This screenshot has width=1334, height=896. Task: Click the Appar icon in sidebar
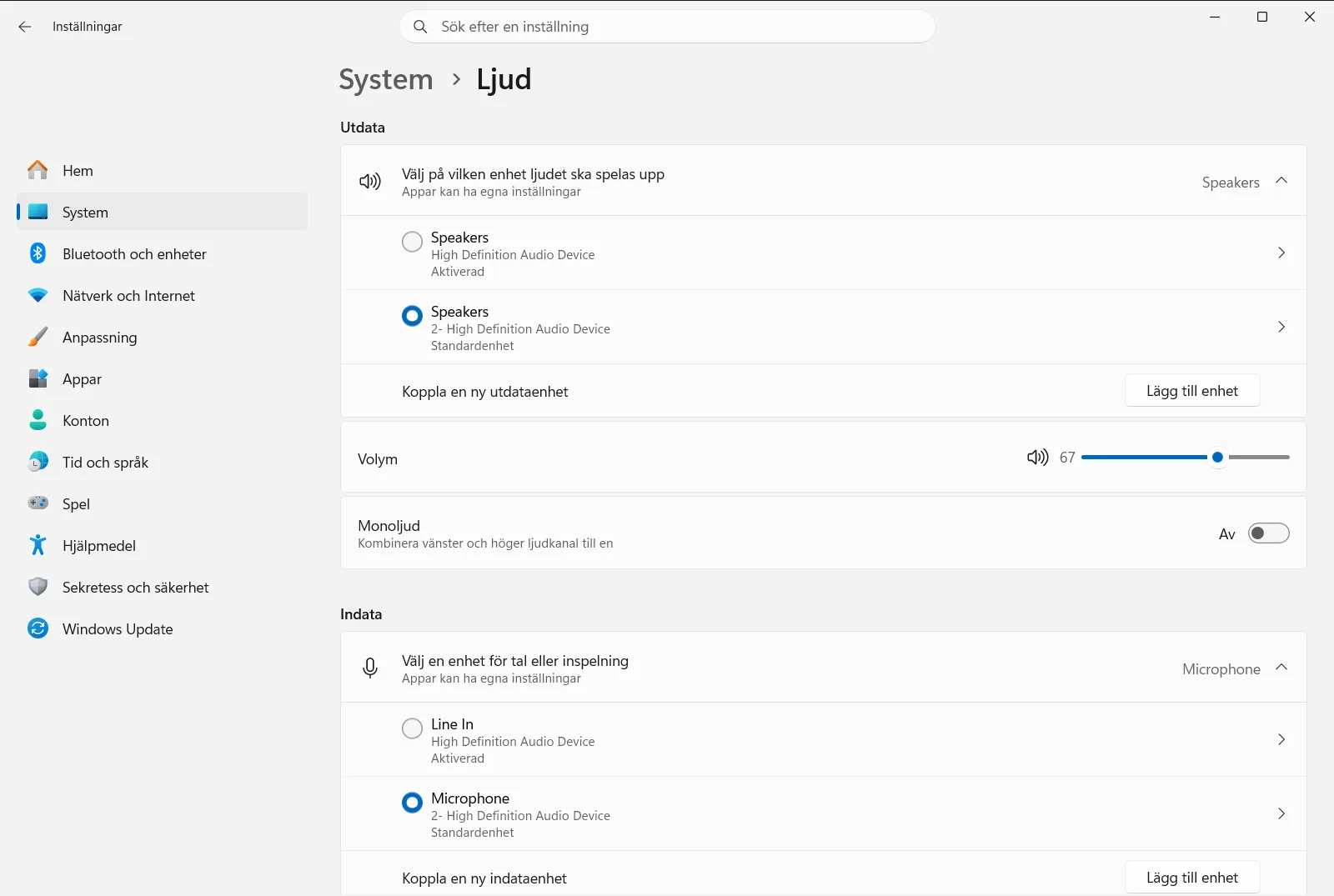coord(38,378)
